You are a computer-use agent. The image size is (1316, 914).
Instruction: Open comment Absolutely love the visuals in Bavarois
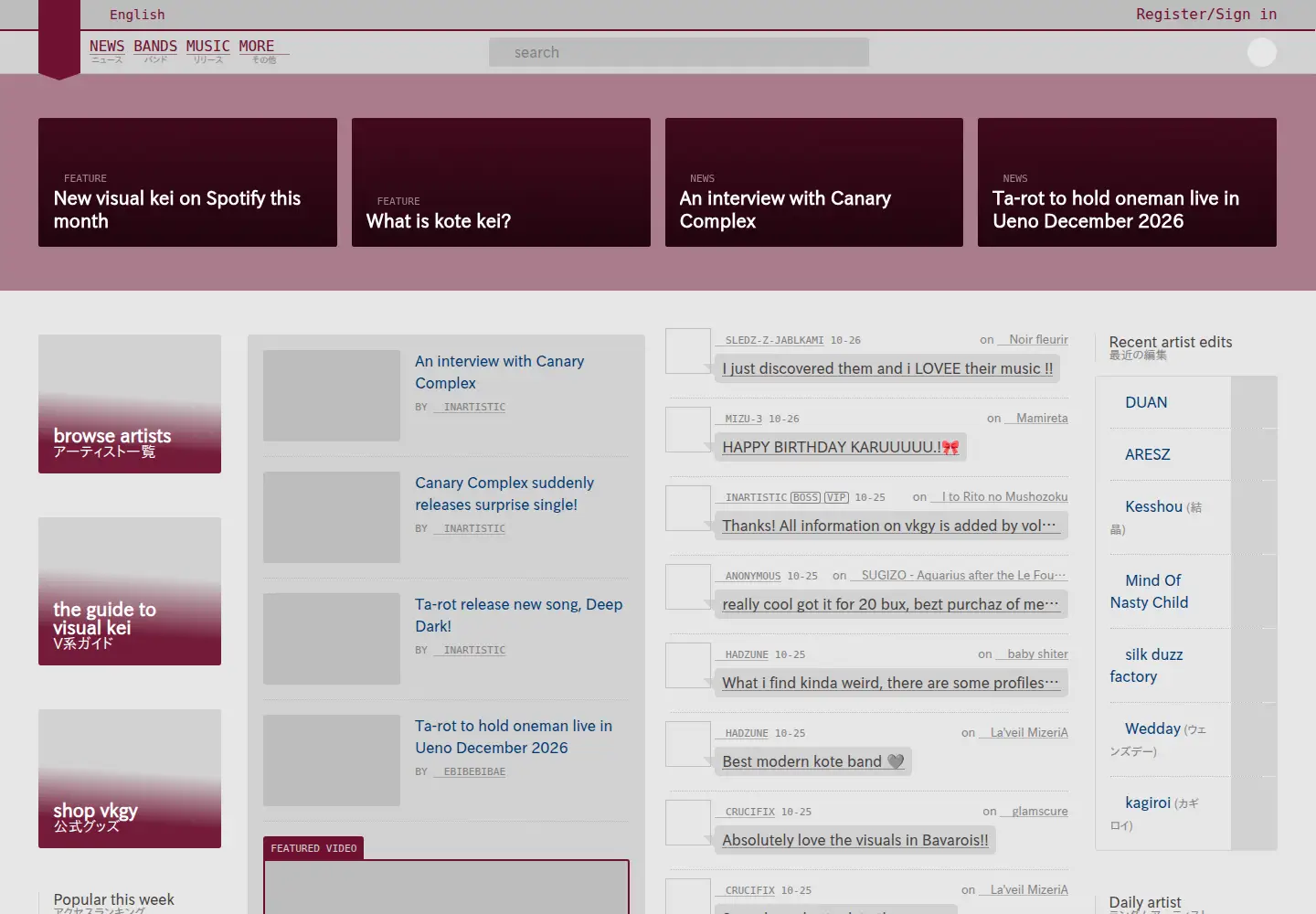[855, 840]
